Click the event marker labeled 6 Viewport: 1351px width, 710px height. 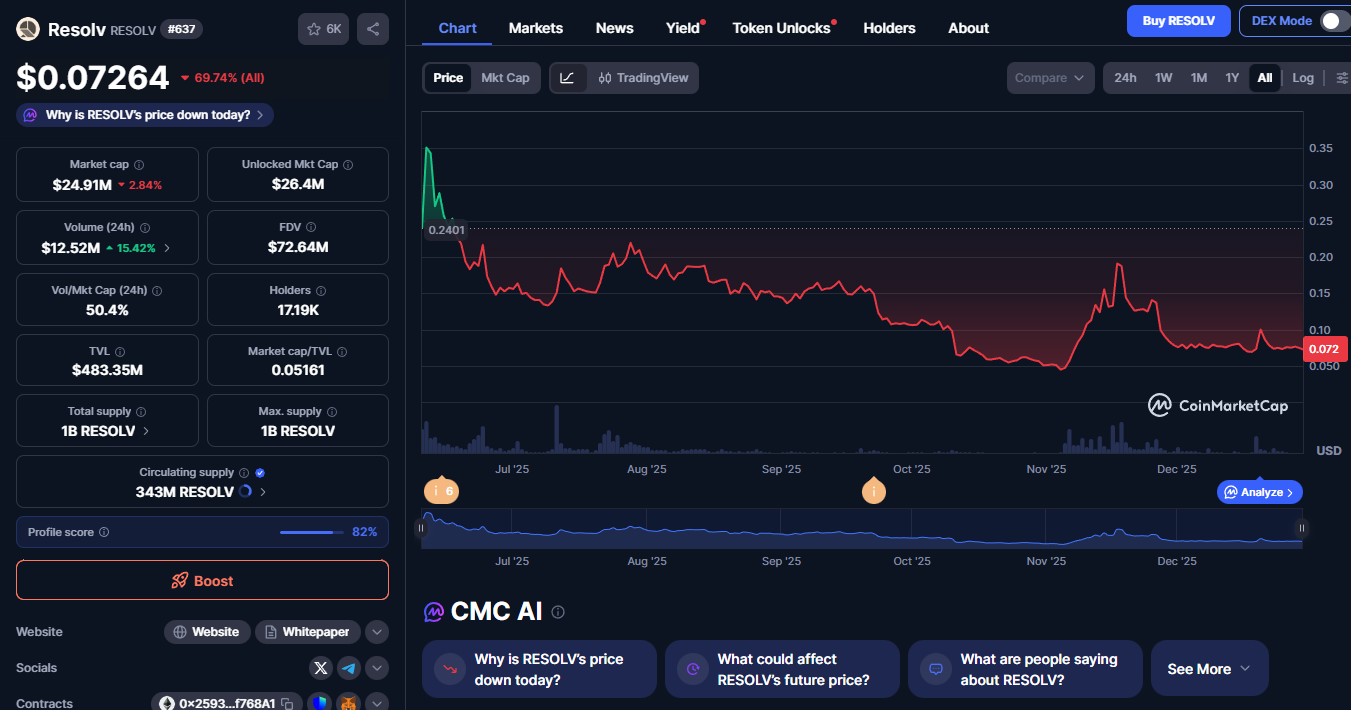tap(441, 490)
